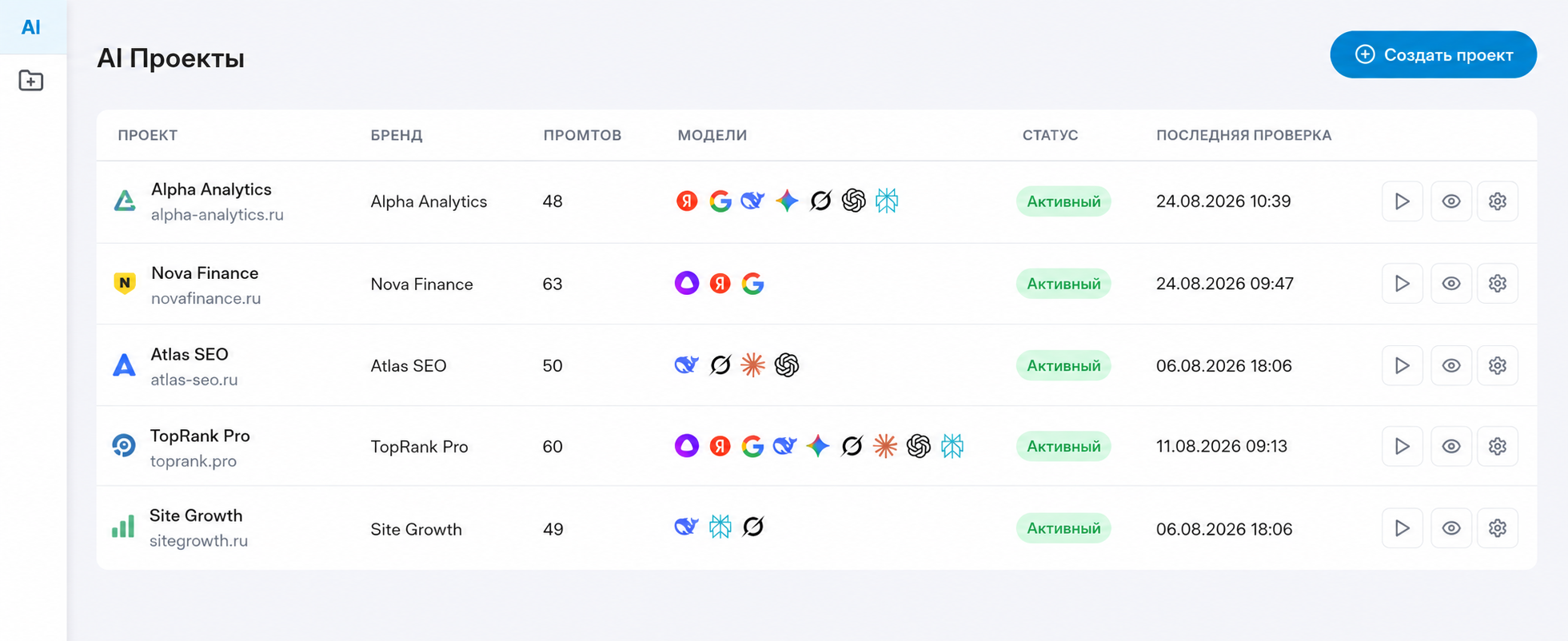Click the ChatGPT icon in TopRank Pro row
1568x641 pixels.
[x=918, y=446]
